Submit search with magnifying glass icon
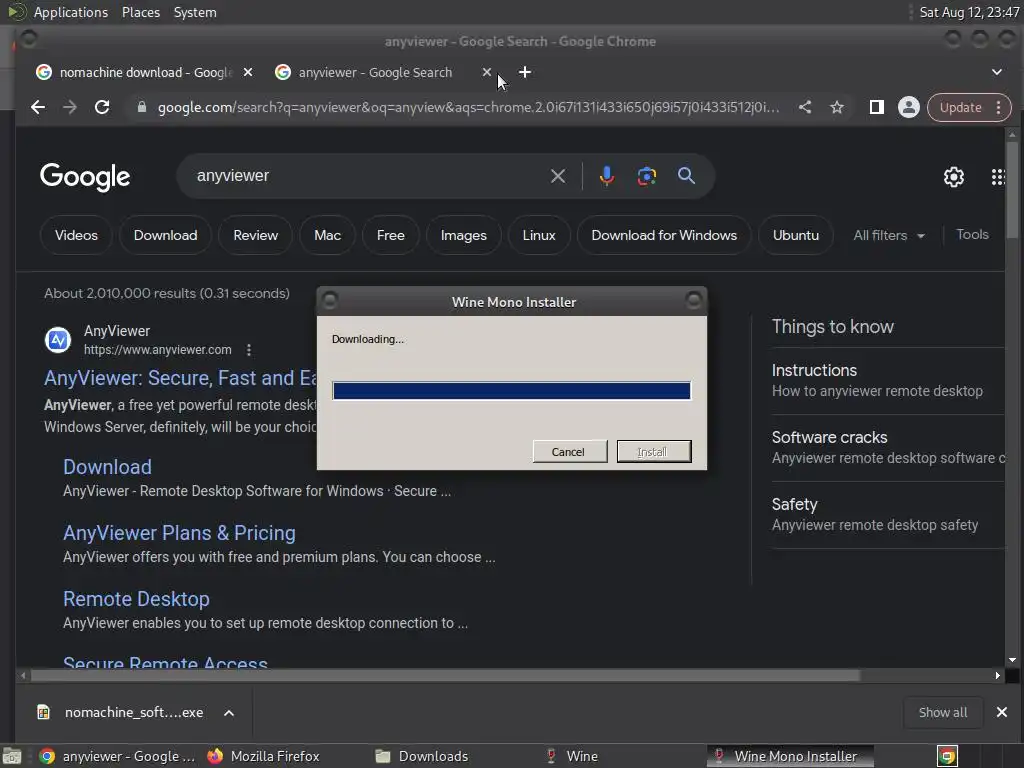Viewport: 1024px width, 768px height. [x=686, y=176]
